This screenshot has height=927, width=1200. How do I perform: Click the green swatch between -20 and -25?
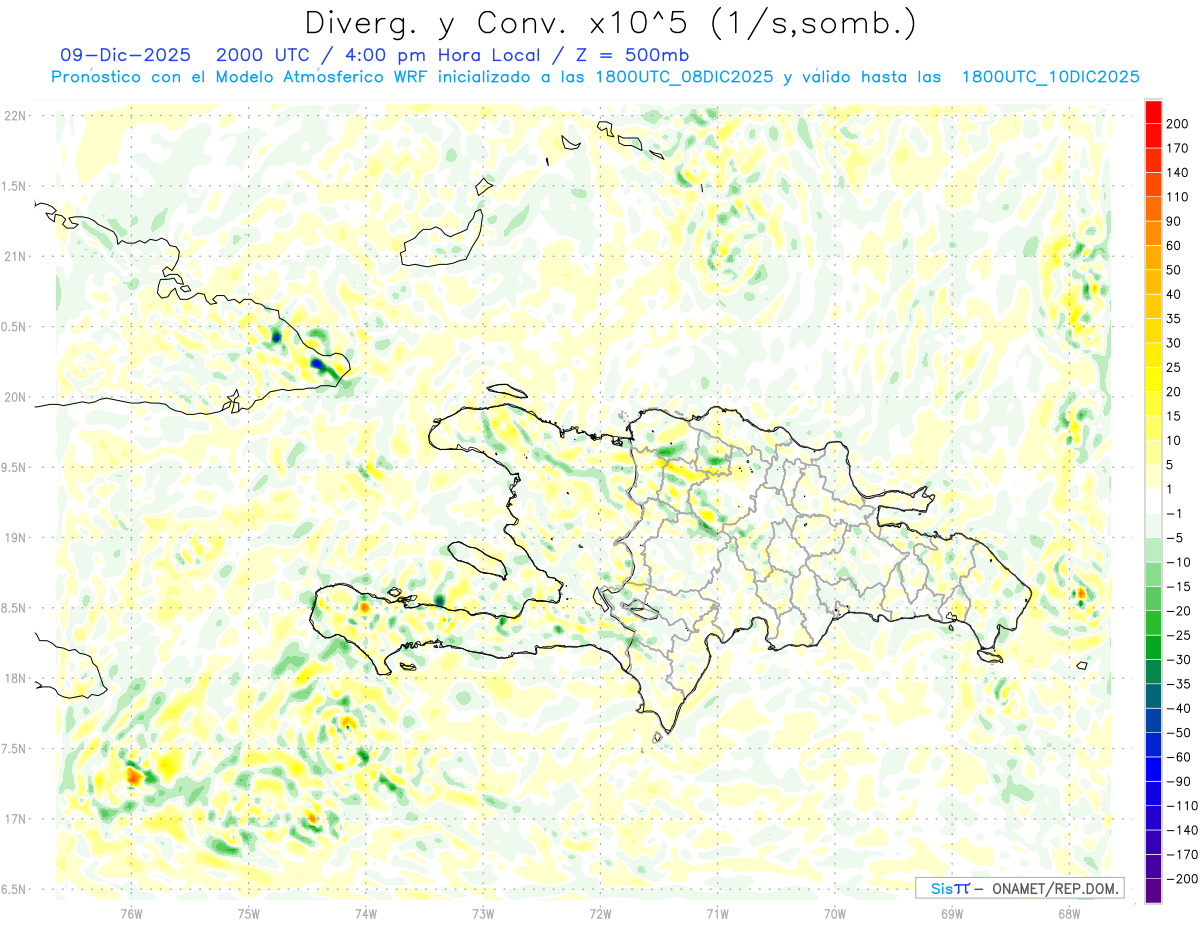coord(1153,624)
